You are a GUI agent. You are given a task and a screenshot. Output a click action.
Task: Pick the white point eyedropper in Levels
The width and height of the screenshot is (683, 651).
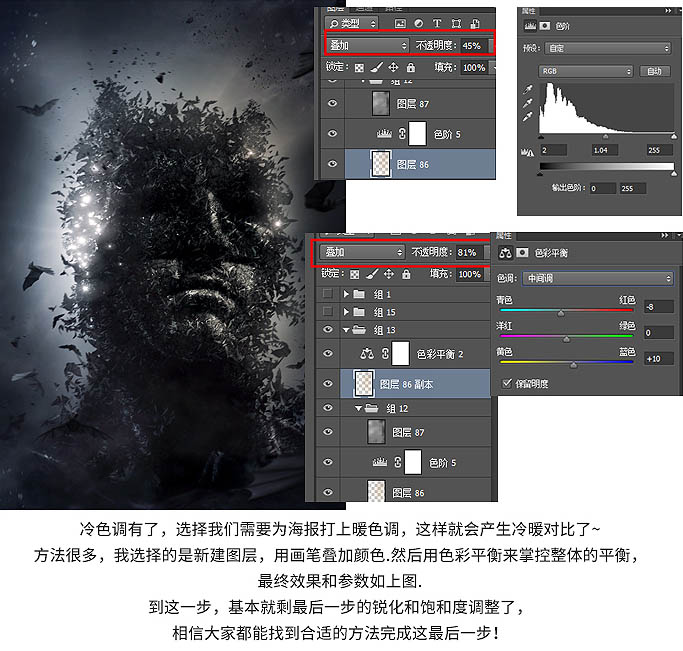click(x=528, y=117)
